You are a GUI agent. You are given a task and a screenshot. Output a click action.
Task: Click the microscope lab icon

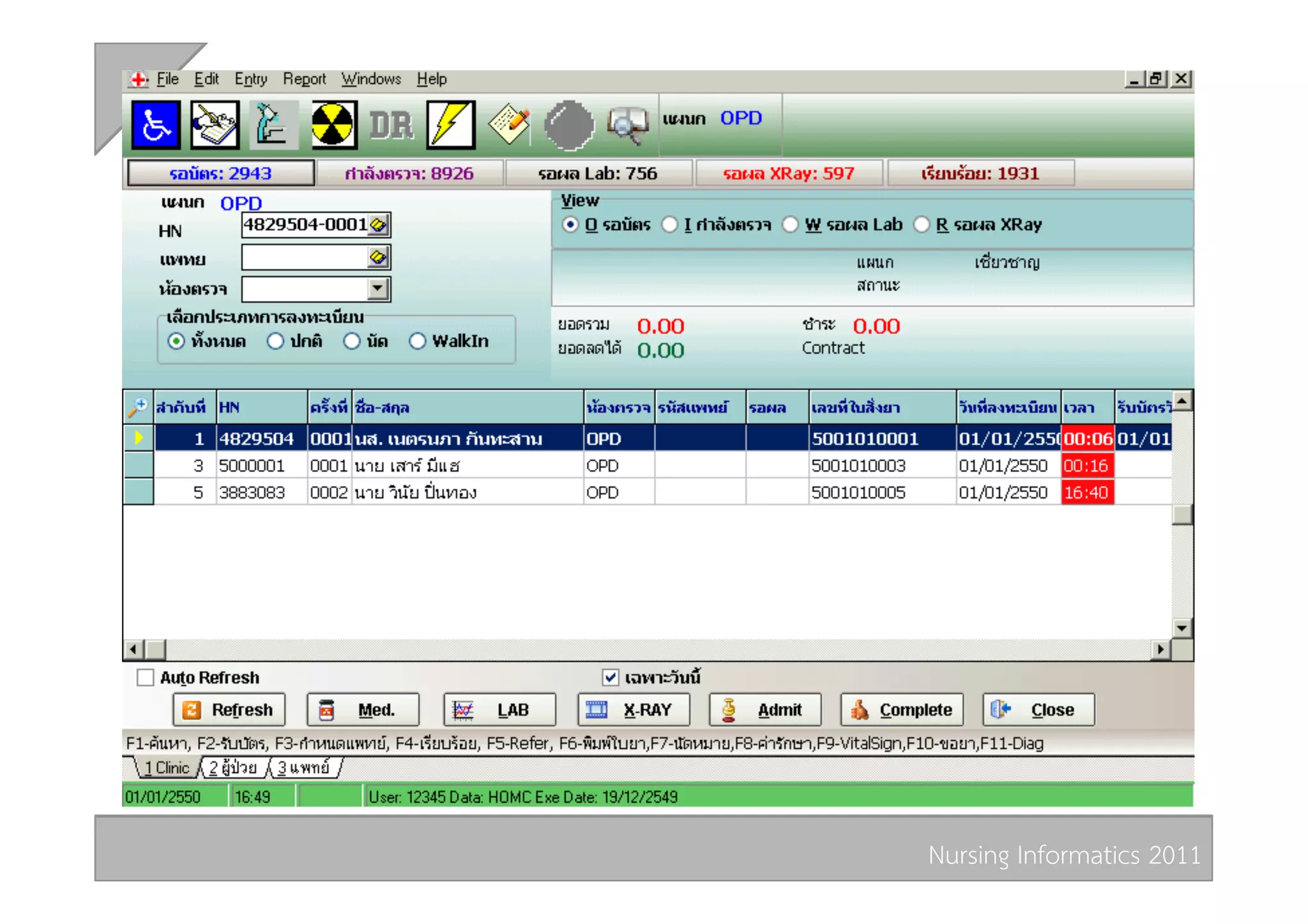click(x=273, y=125)
